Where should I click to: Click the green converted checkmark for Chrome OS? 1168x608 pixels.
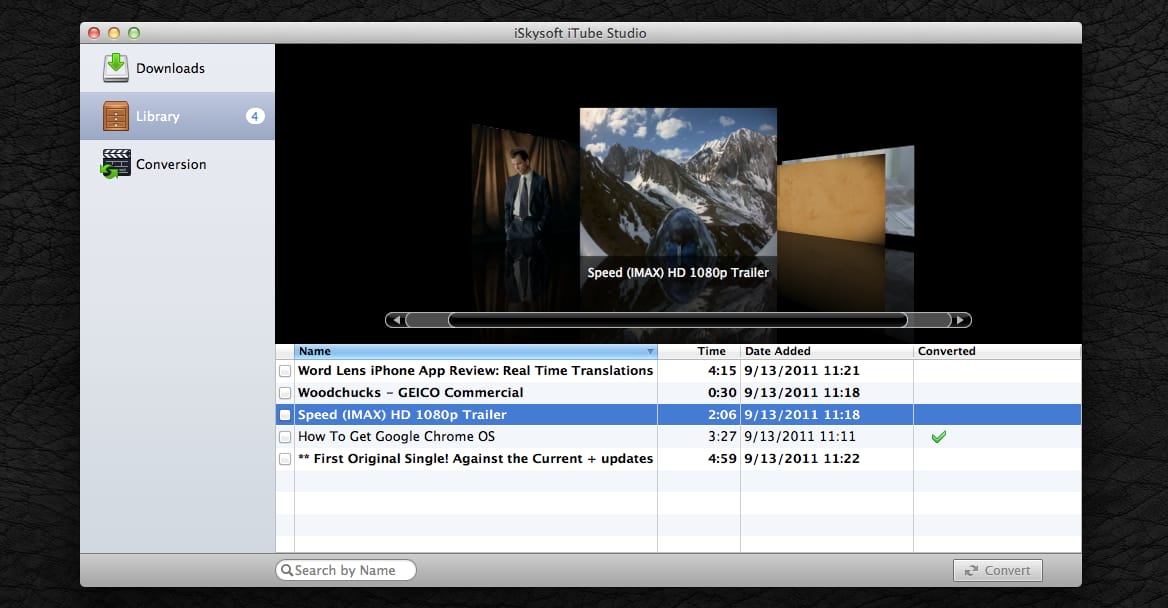(x=939, y=437)
